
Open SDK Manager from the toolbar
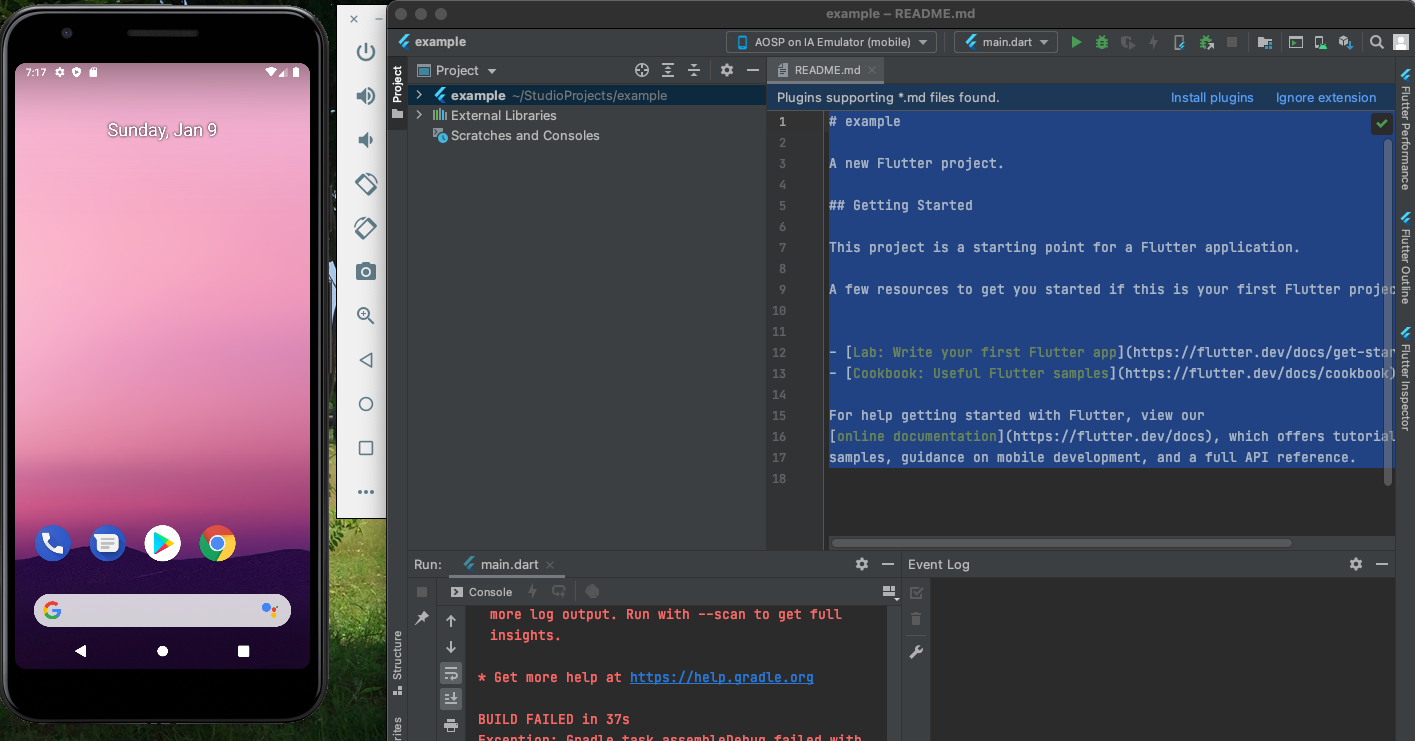[x=1346, y=42]
